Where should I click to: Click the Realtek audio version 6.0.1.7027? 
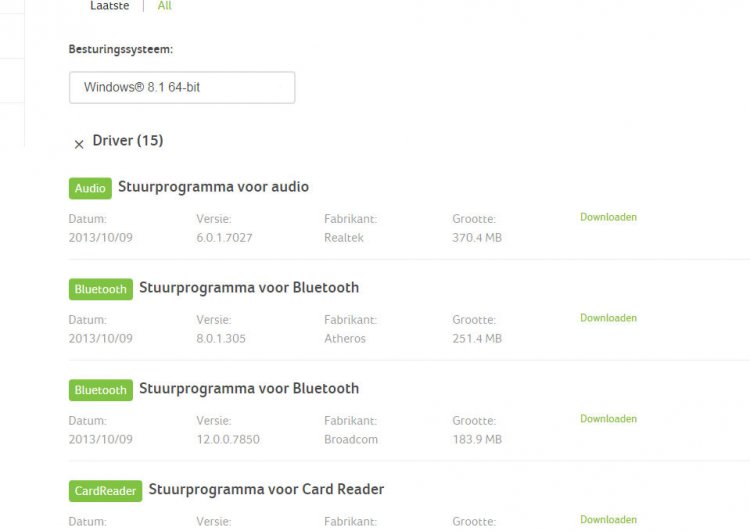224,237
